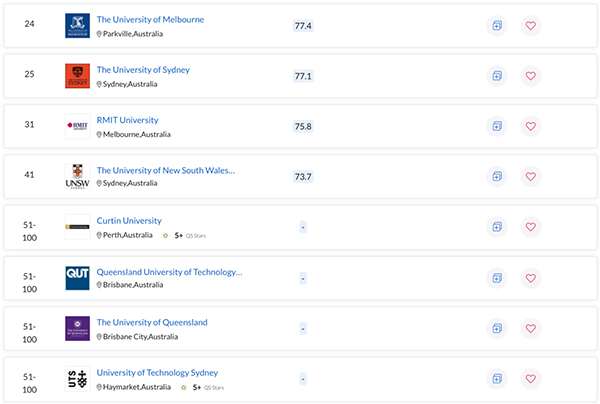Screen dimensions: 600x404
Task: Click Curtin University's 51-100 rank
Action: 29,231
